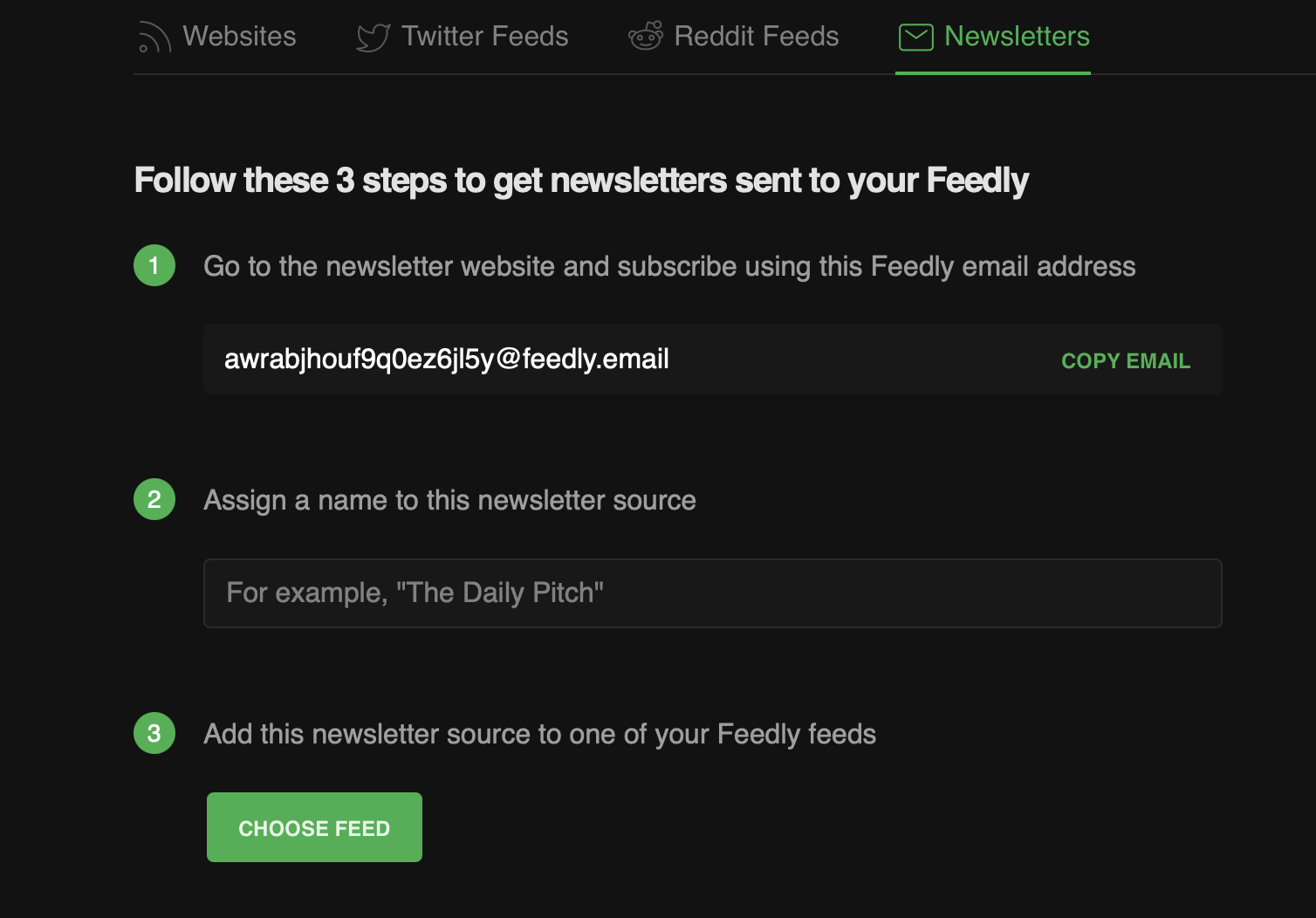Screen dimensions: 1316x918
Task: Click the green step 1 circle
Action: pyautogui.click(x=154, y=265)
